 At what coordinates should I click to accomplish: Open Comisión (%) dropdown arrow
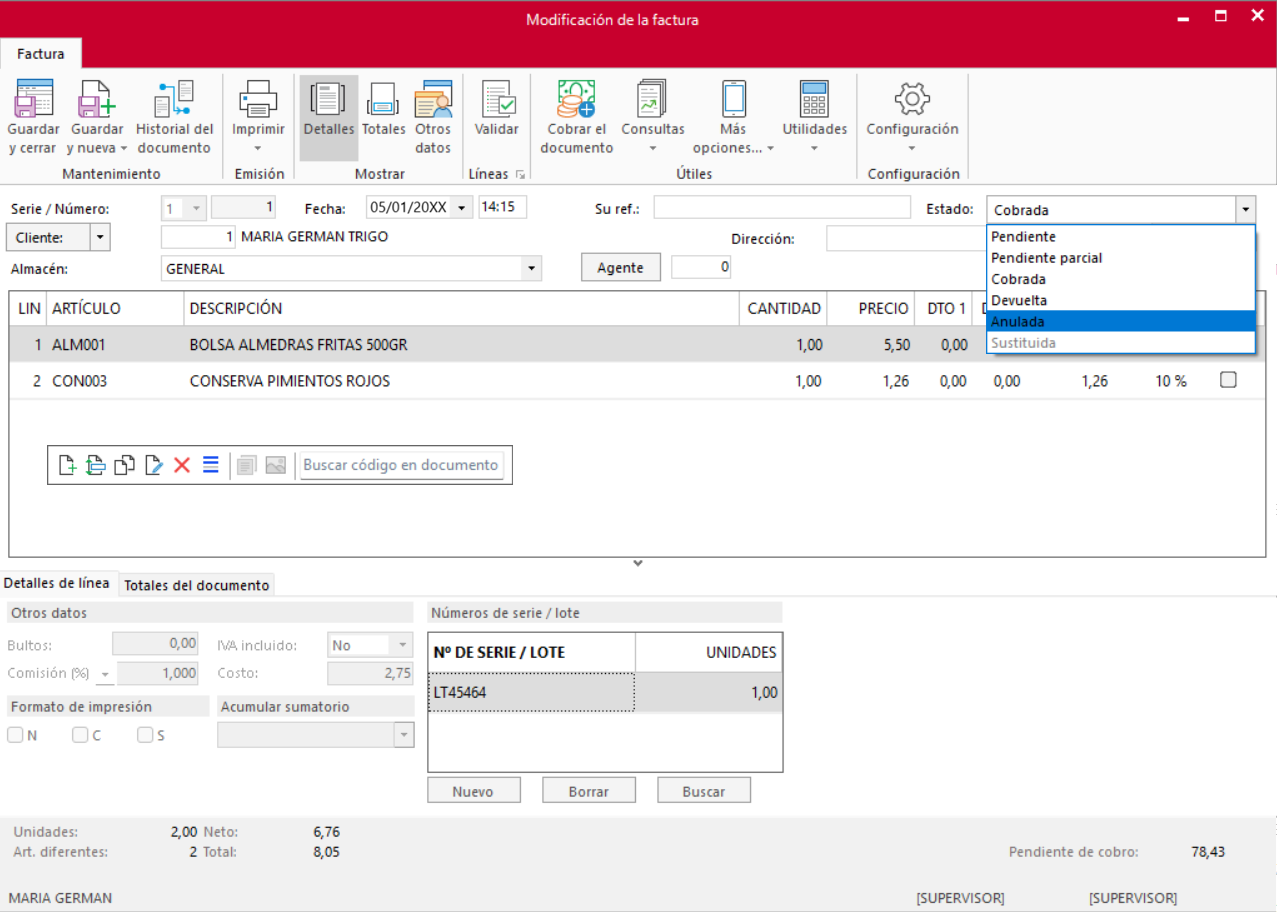point(105,674)
